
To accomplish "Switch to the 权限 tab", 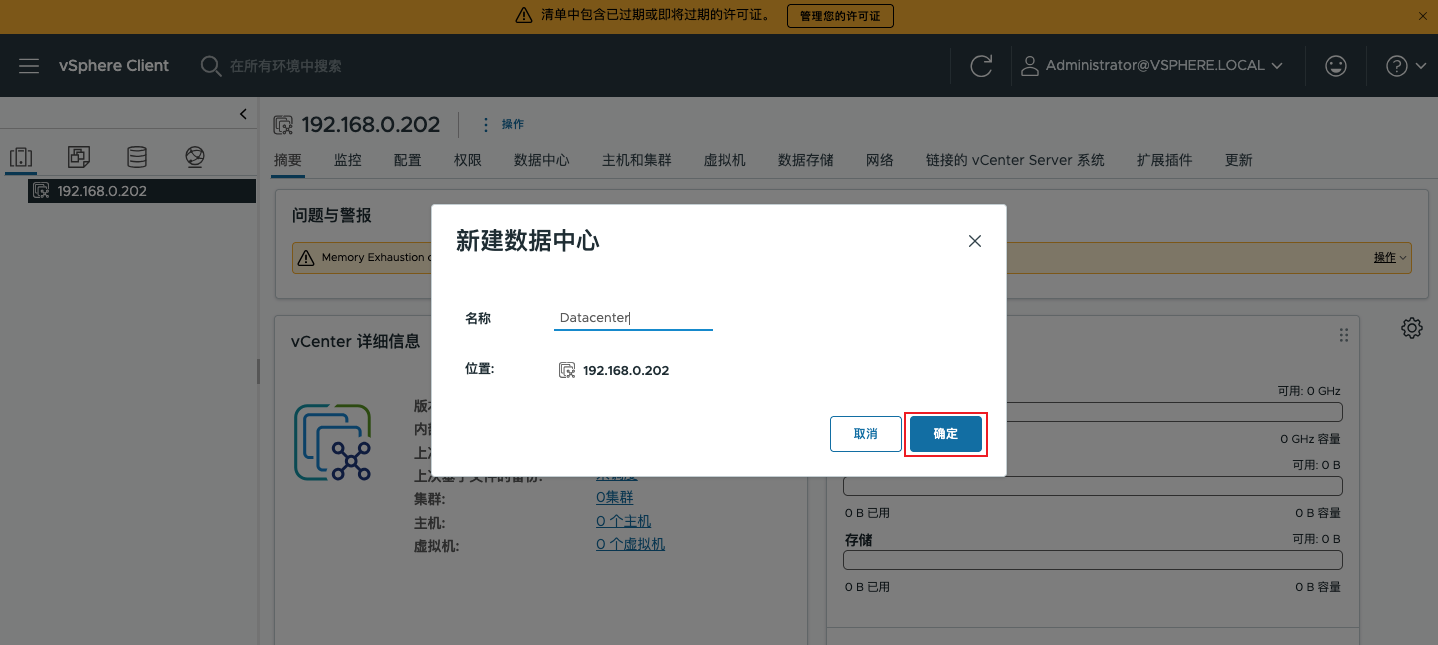I will coord(468,160).
